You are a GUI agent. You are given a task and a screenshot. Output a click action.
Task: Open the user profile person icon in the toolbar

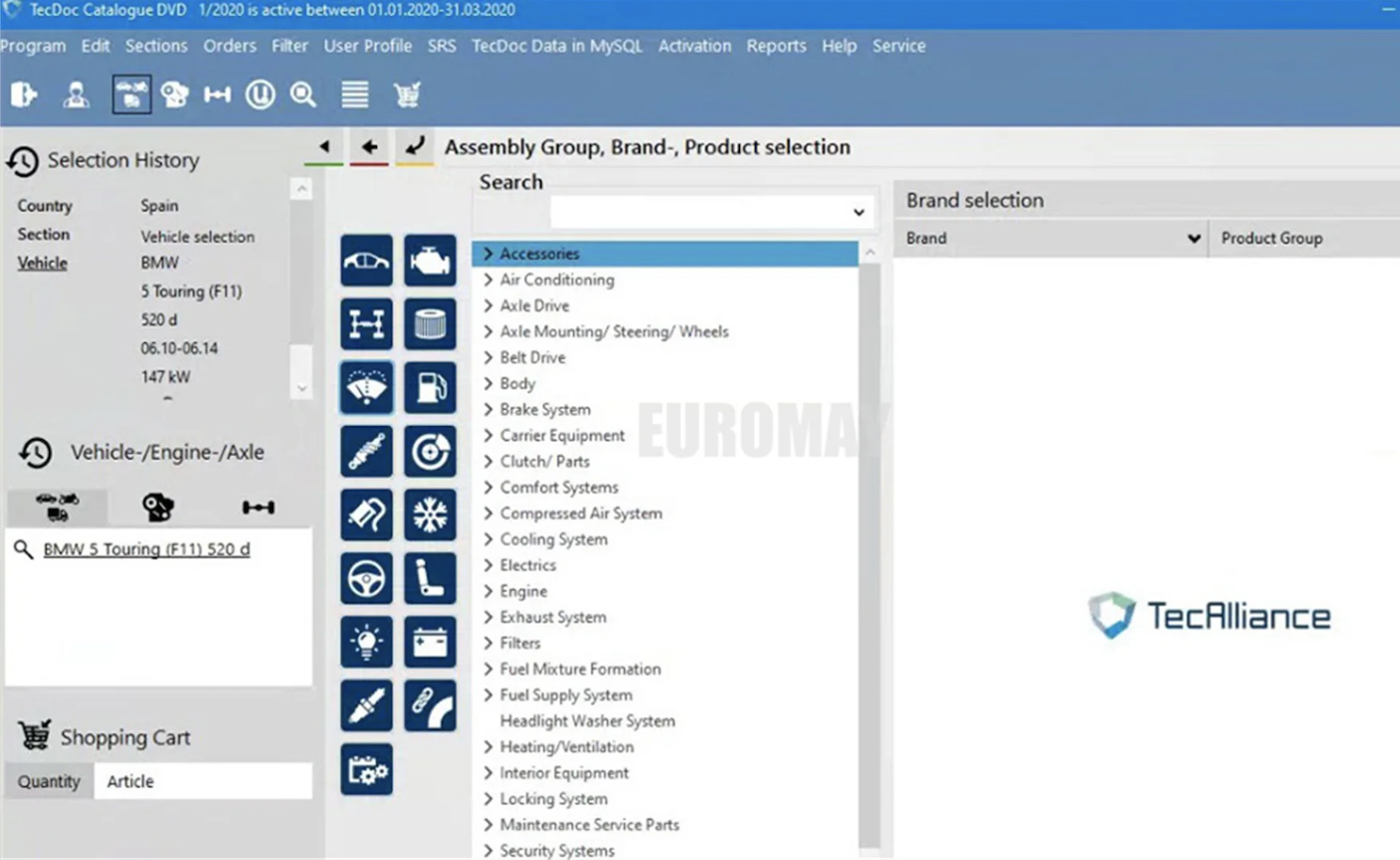coord(76,95)
